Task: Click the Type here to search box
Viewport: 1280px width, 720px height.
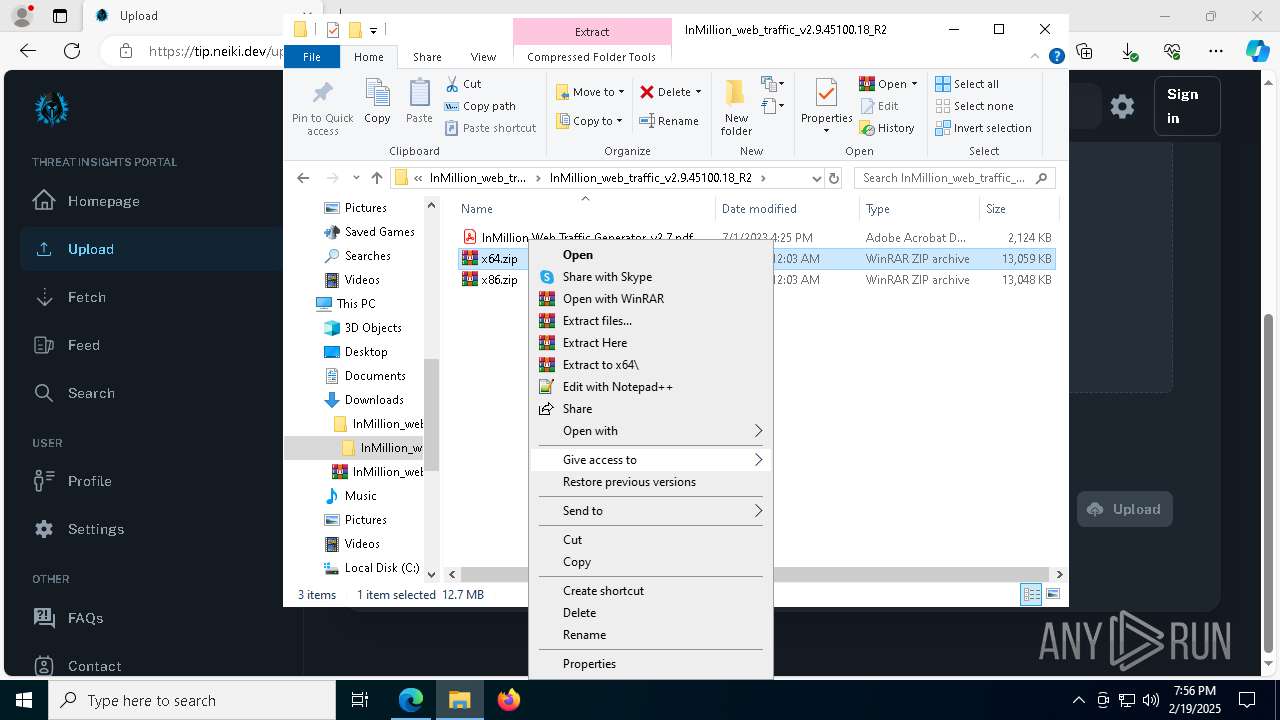Action: (x=192, y=700)
